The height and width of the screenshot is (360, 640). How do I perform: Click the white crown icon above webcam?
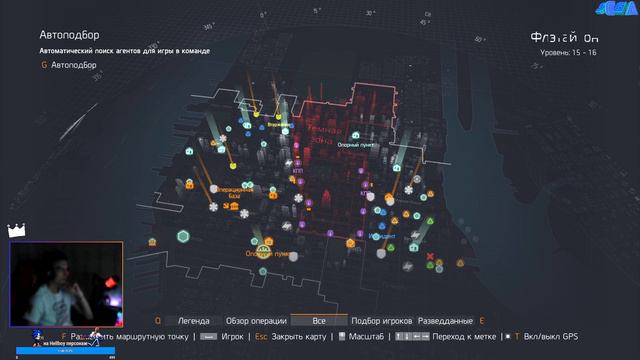[16, 231]
